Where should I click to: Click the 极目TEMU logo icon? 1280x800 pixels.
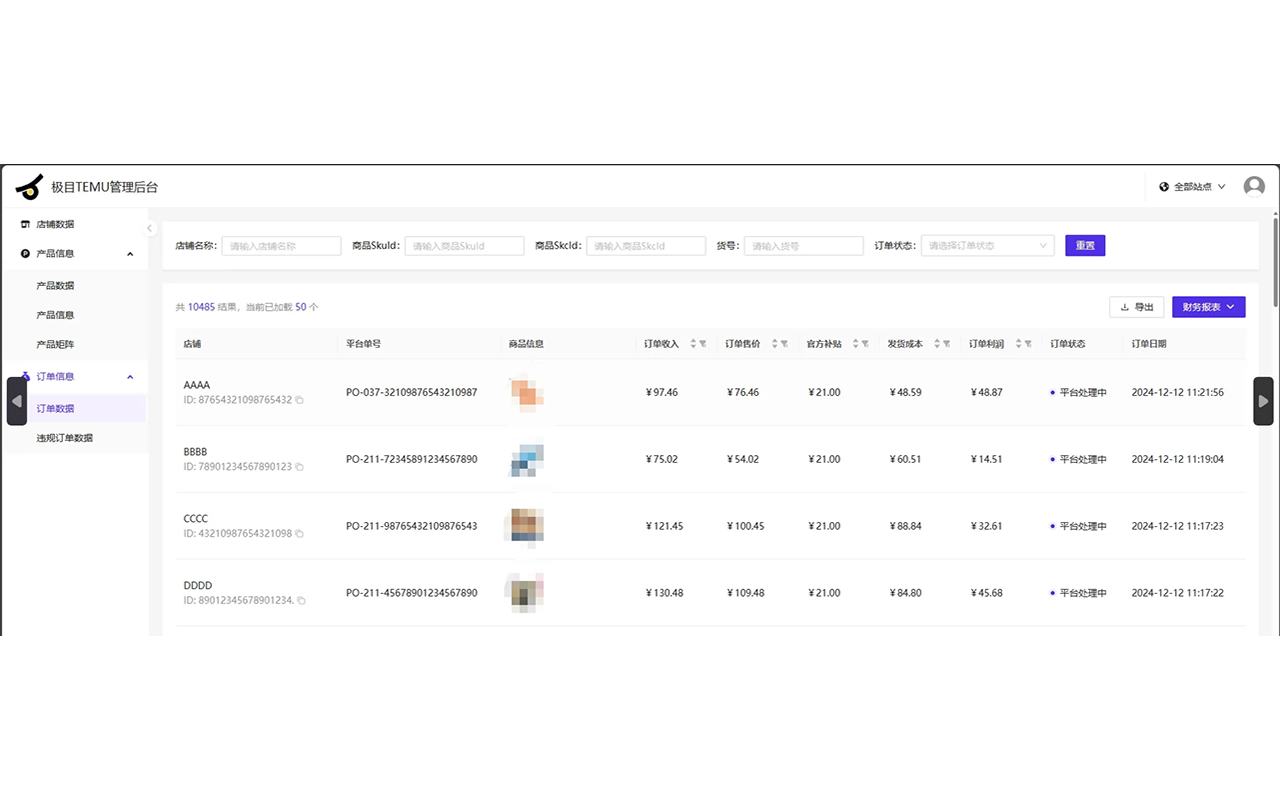click(x=30, y=186)
